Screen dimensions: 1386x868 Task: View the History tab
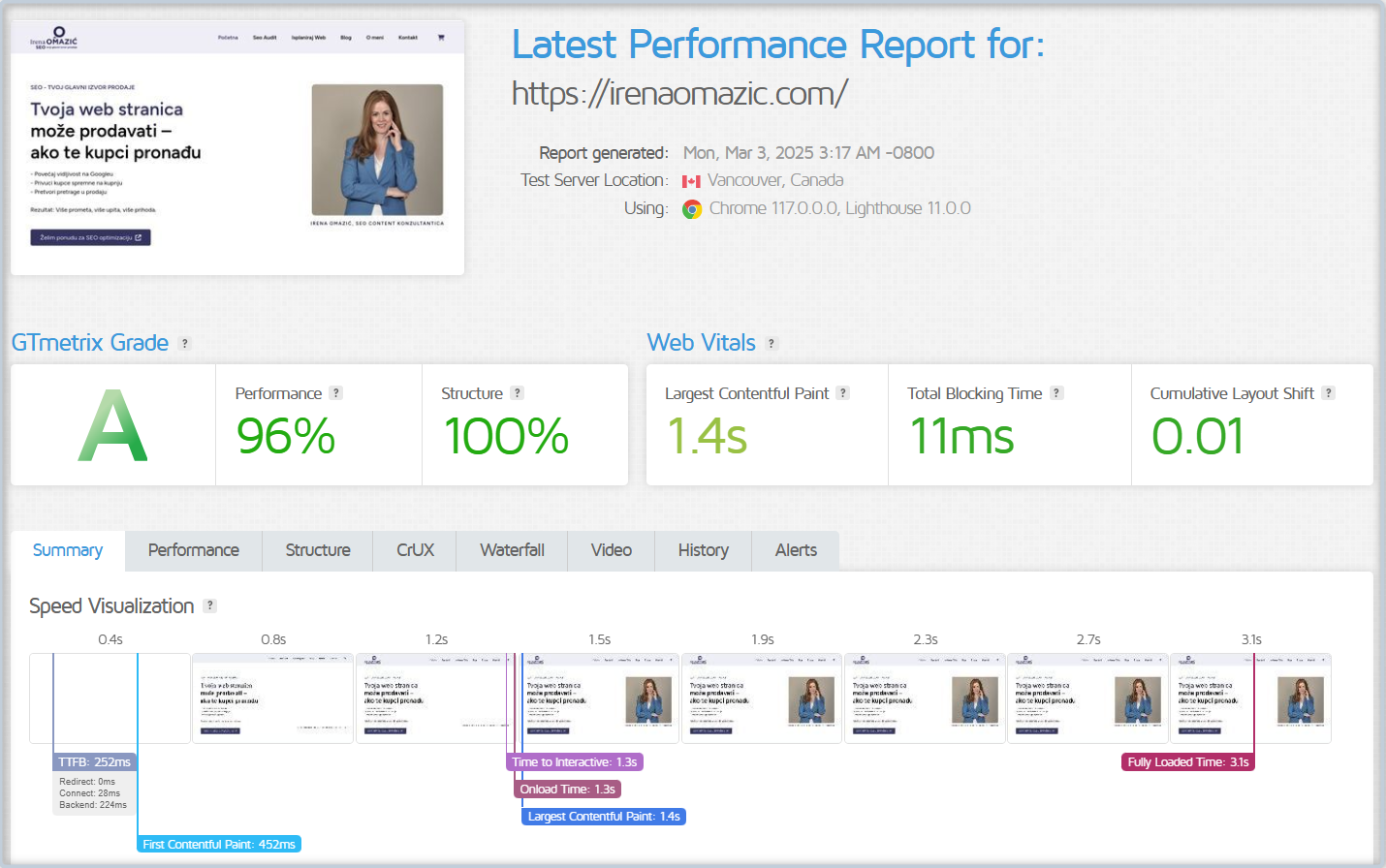pyautogui.click(x=703, y=550)
